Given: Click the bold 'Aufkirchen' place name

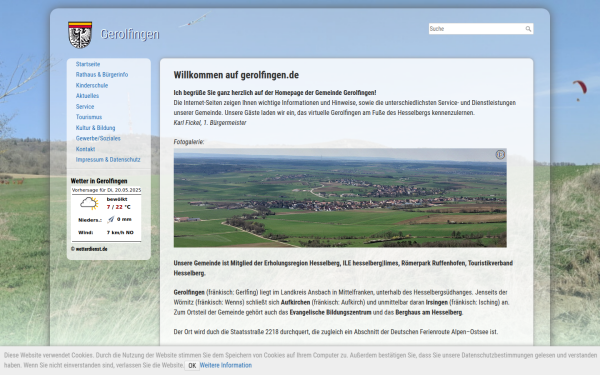Looking at the screenshot, I should (295, 302).
